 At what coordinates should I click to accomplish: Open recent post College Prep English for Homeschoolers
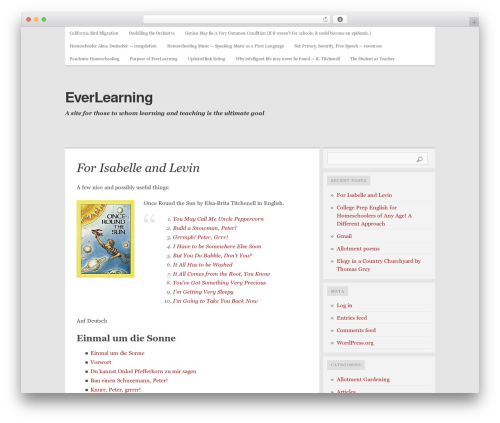pos(374,216)
